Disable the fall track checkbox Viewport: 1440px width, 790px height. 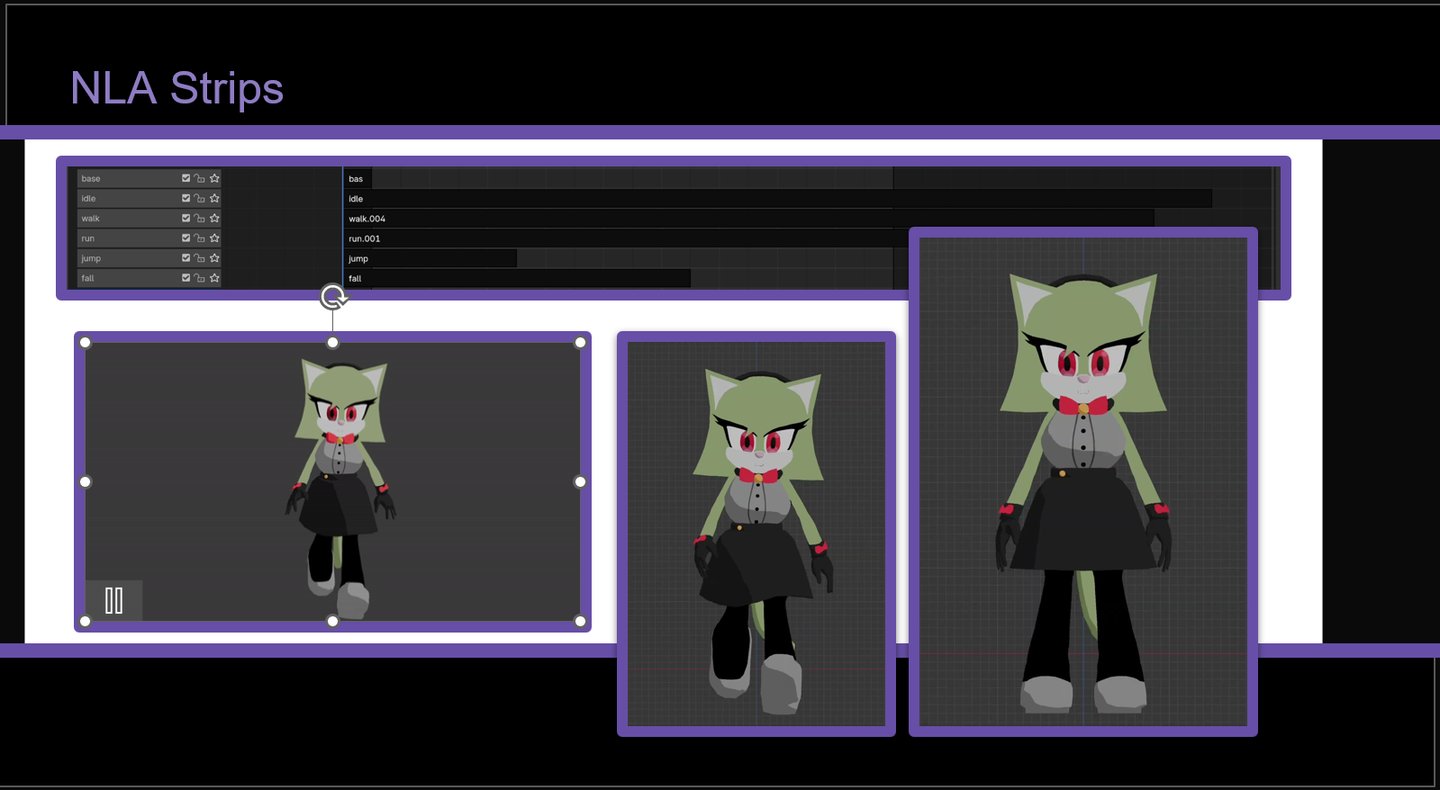[x=186, y=278]
